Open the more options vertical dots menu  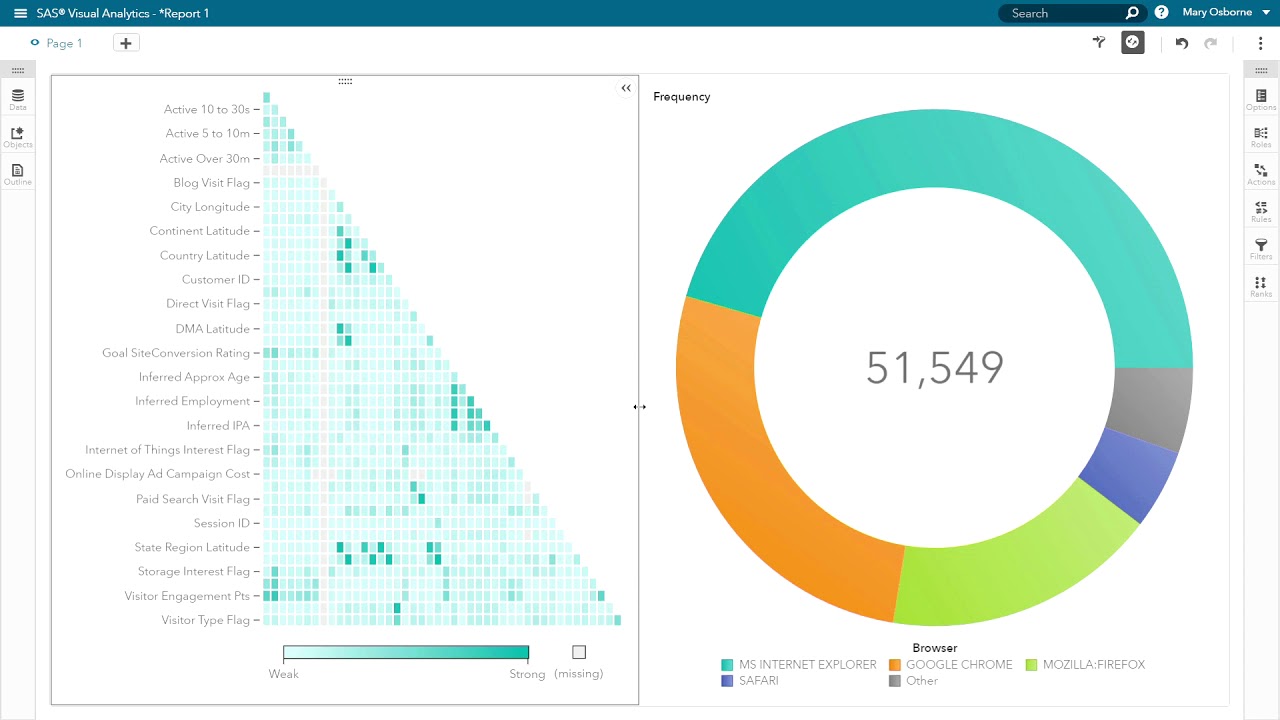pyautogui.click(x=1260, y=43)
